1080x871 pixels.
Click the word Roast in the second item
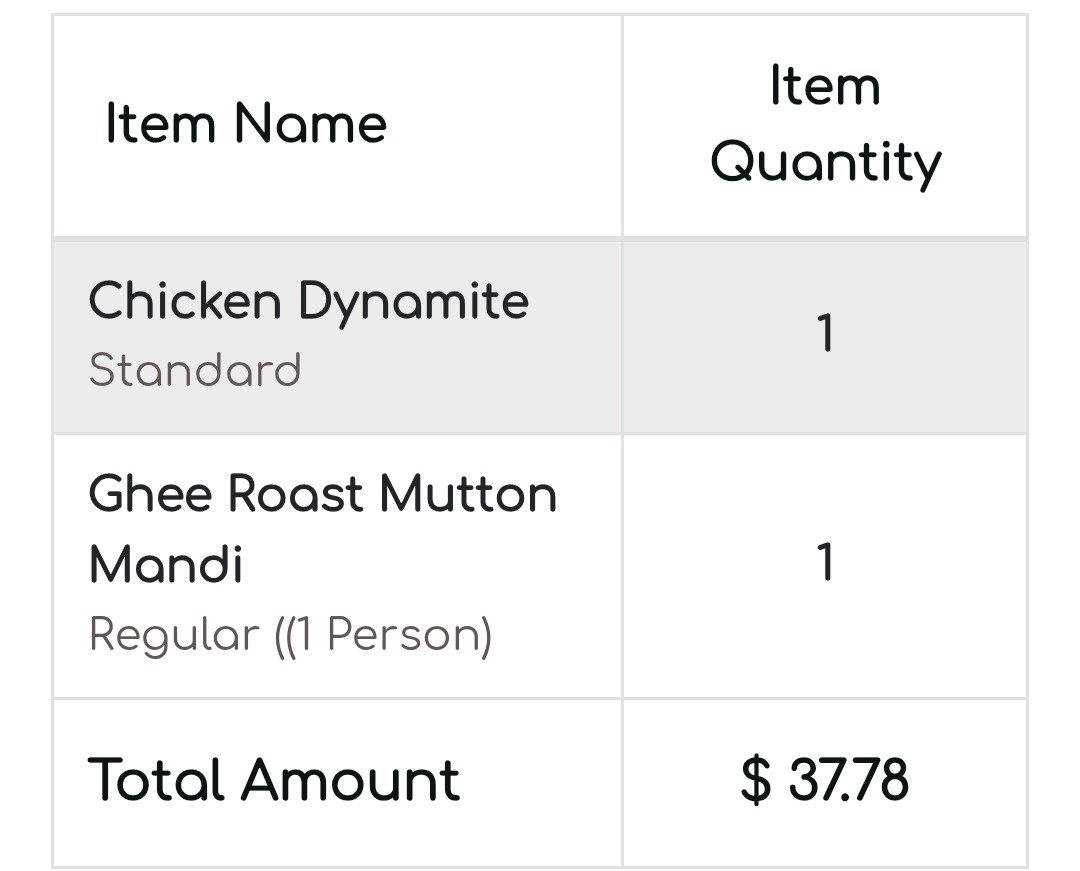pyautogui.click(x=293, y=494)
